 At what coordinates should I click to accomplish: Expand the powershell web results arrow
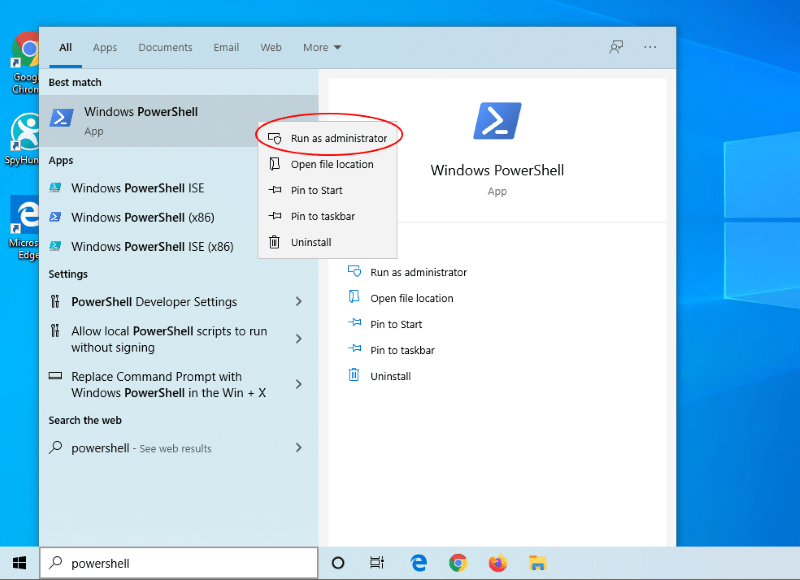click(299, 447)
